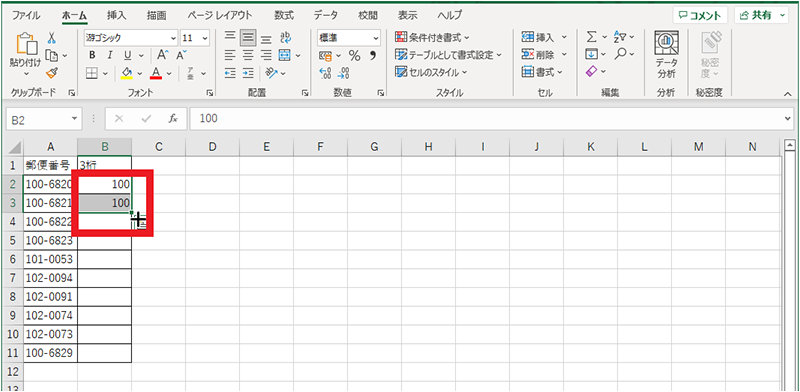Center text horizontally

[x=248, y=55]
